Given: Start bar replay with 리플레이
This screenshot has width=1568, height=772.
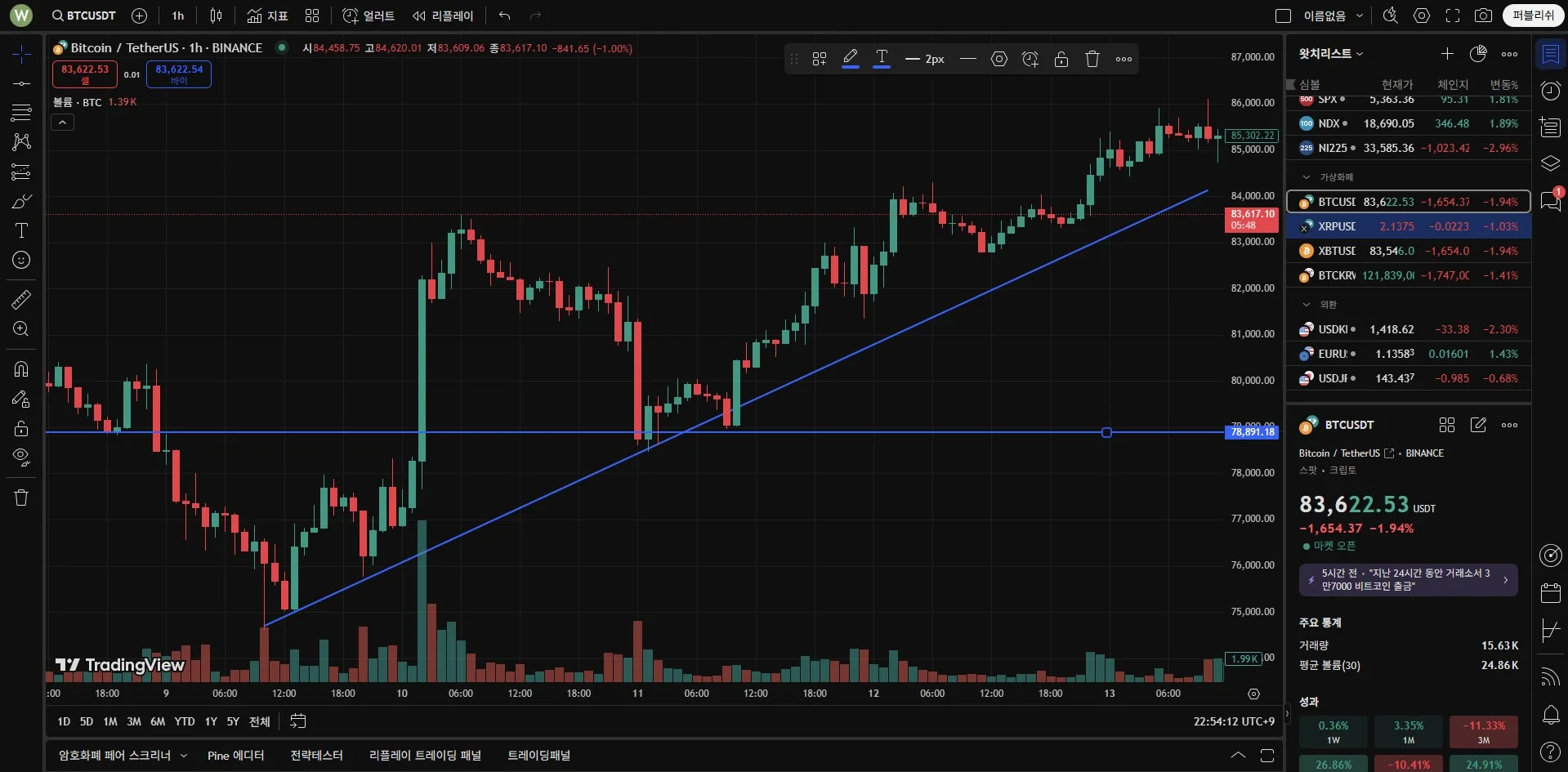Looking at the screenshot, I should click(x=443, y=16).
